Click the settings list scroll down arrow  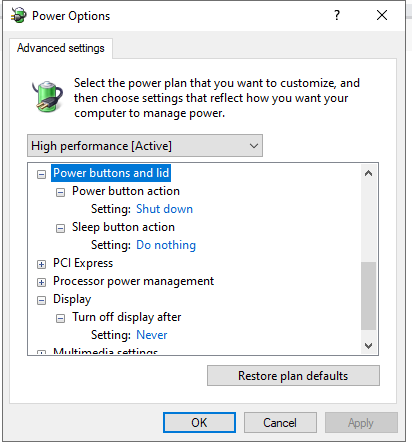pyautogui.click(x=368, y=346)
